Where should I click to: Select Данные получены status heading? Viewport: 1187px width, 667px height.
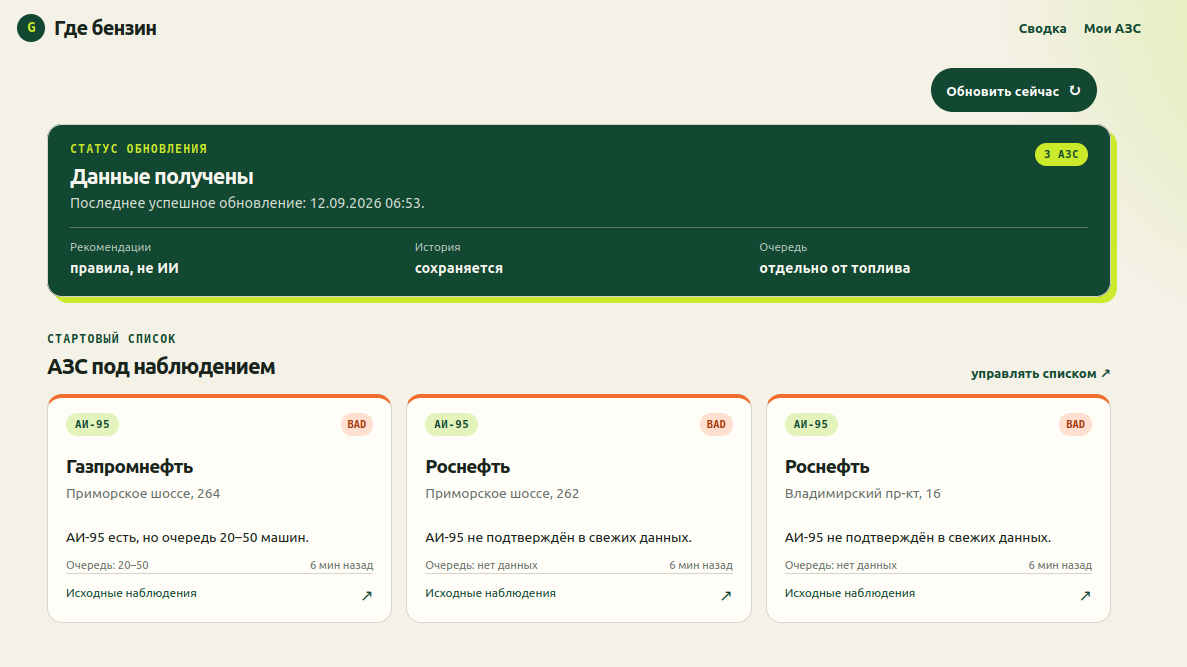(162, 176)
